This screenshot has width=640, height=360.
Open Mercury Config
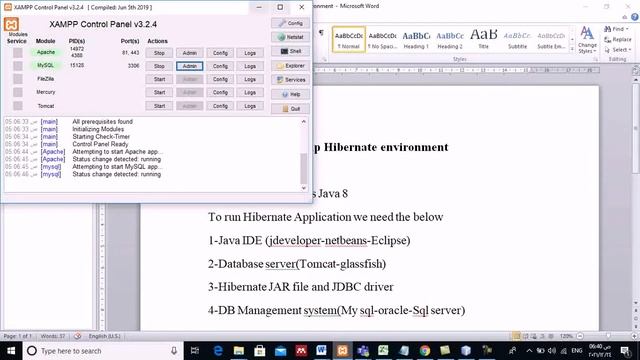[x=220, y=93]
